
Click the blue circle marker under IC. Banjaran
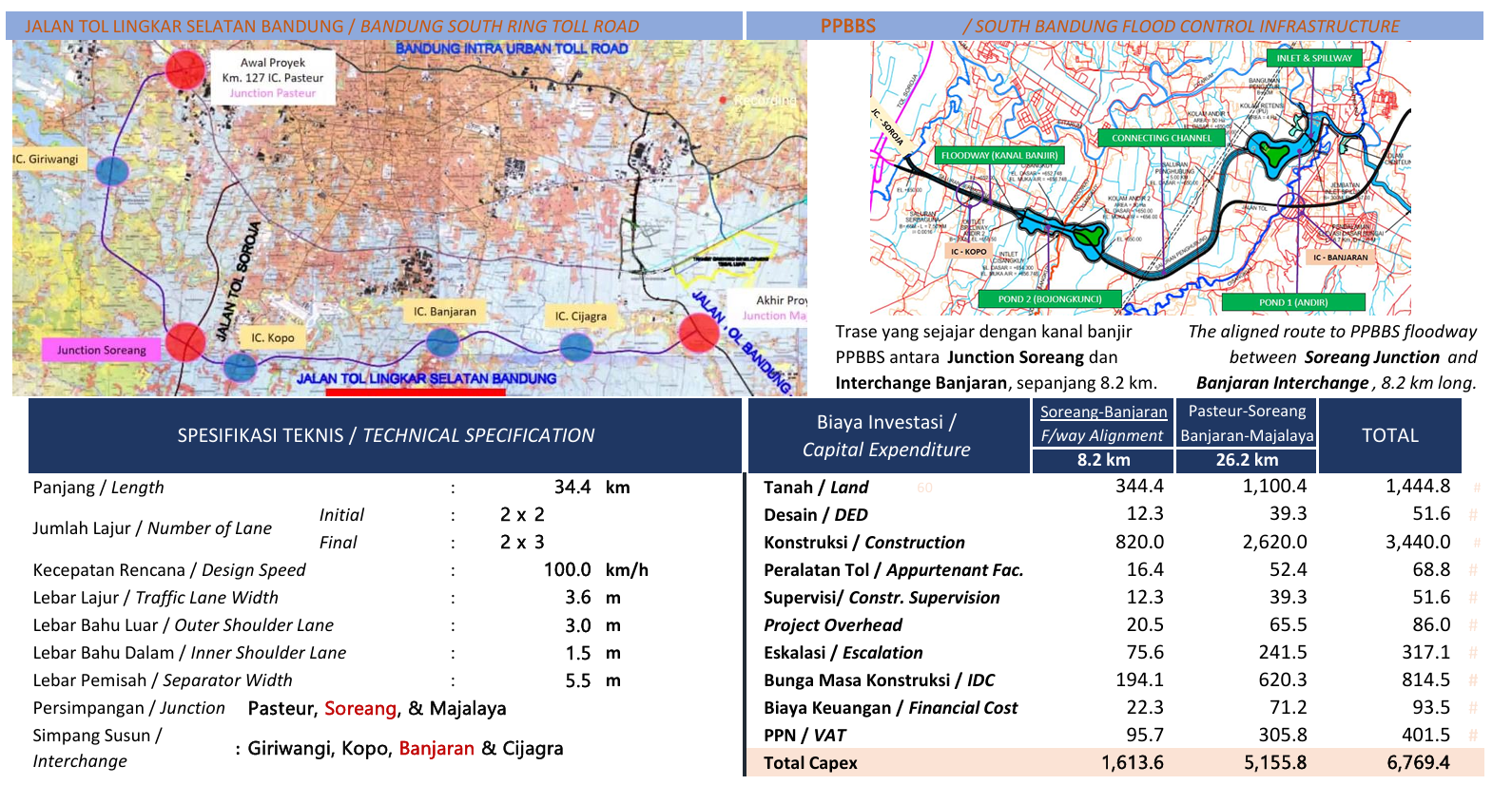point(442,341)
